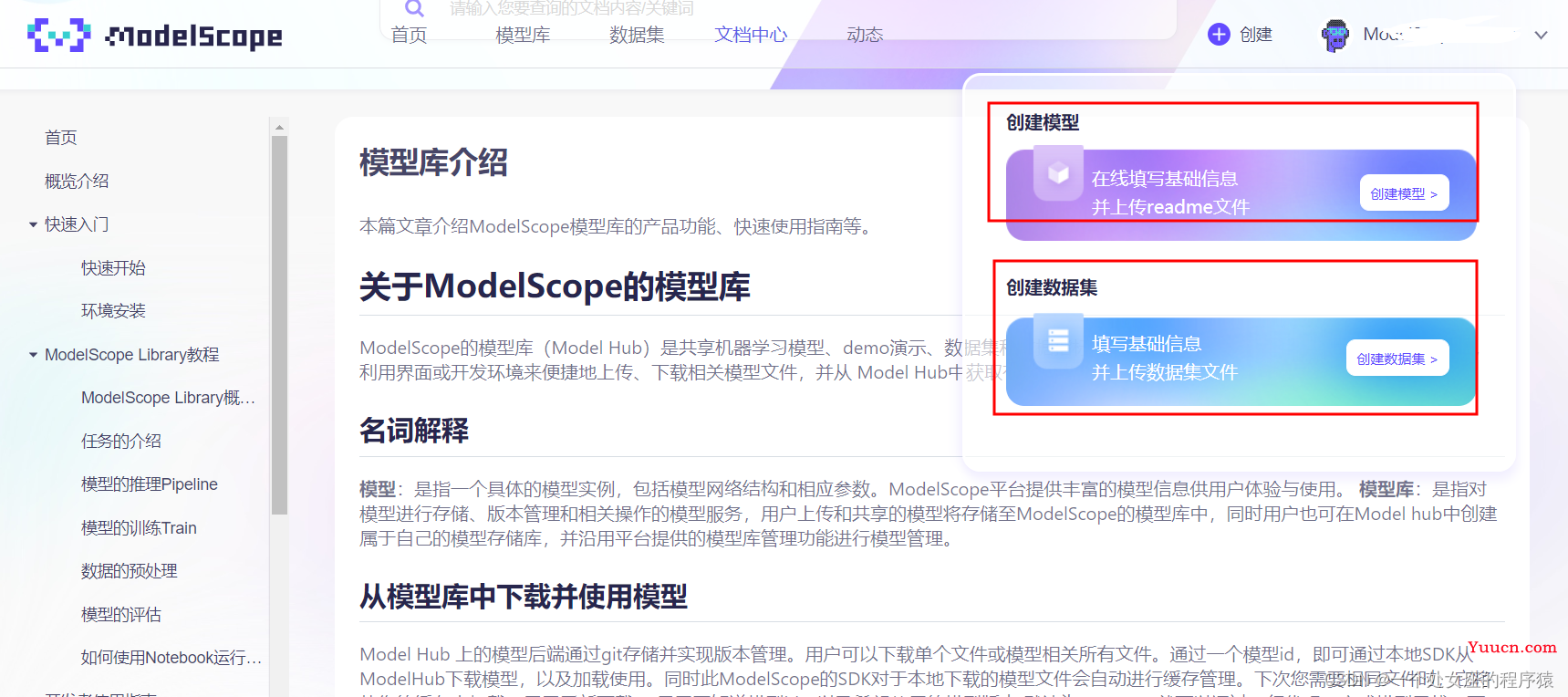Click the 创建 text in the header

pyautogui.click(x=1256, y=35)
